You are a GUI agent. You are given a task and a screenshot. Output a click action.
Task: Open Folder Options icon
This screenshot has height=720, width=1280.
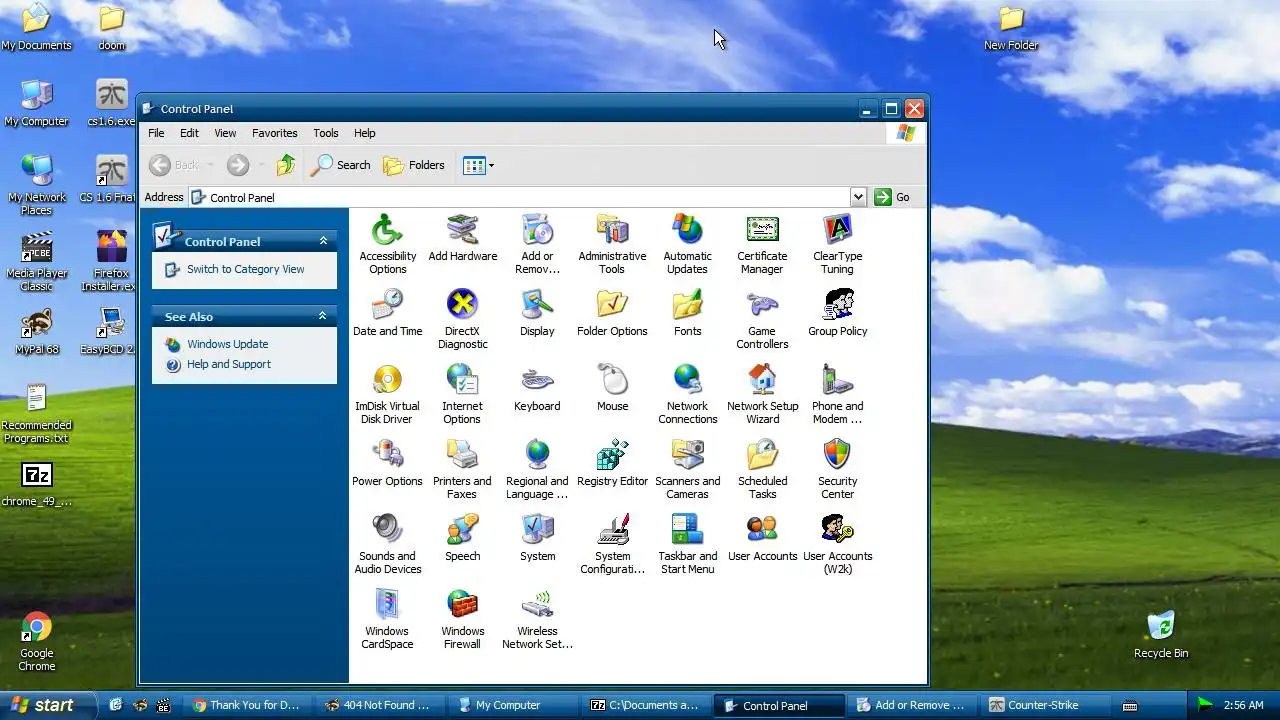point(612,313)
